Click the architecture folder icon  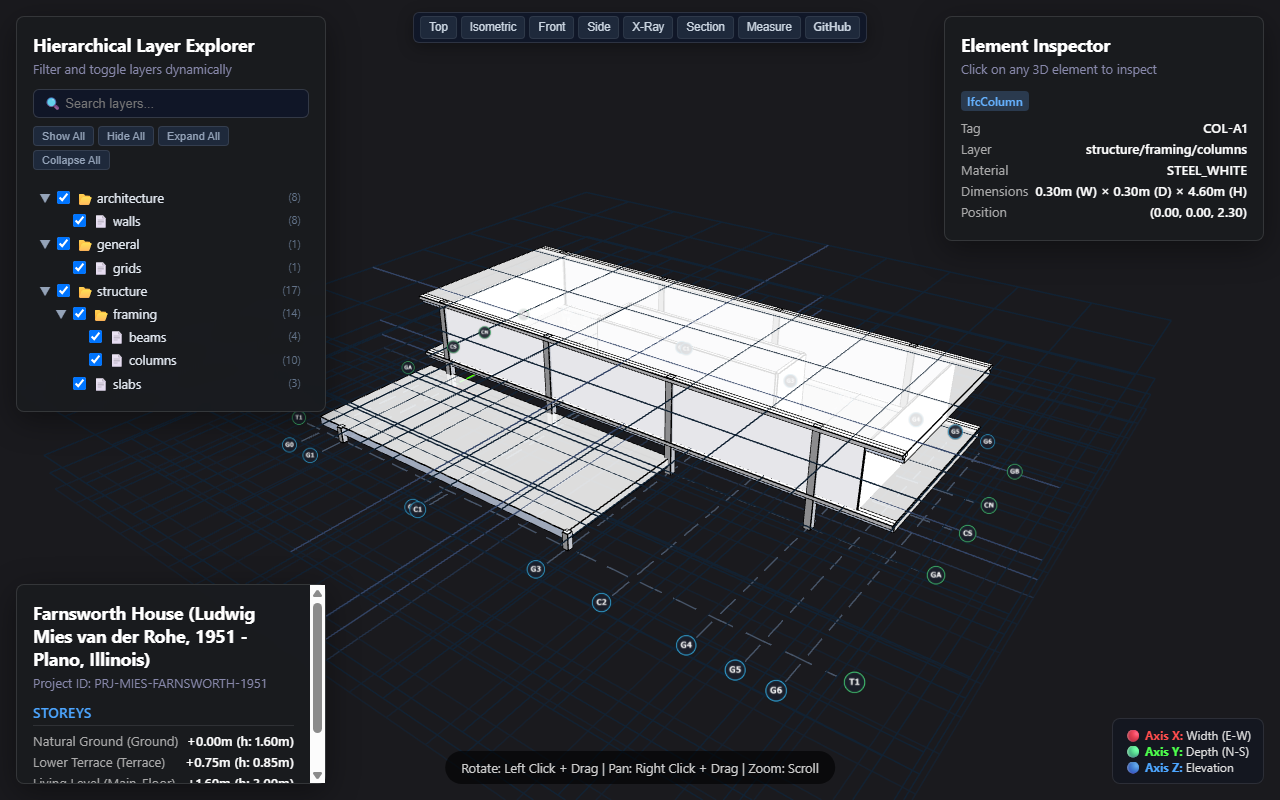coord(85,198)
